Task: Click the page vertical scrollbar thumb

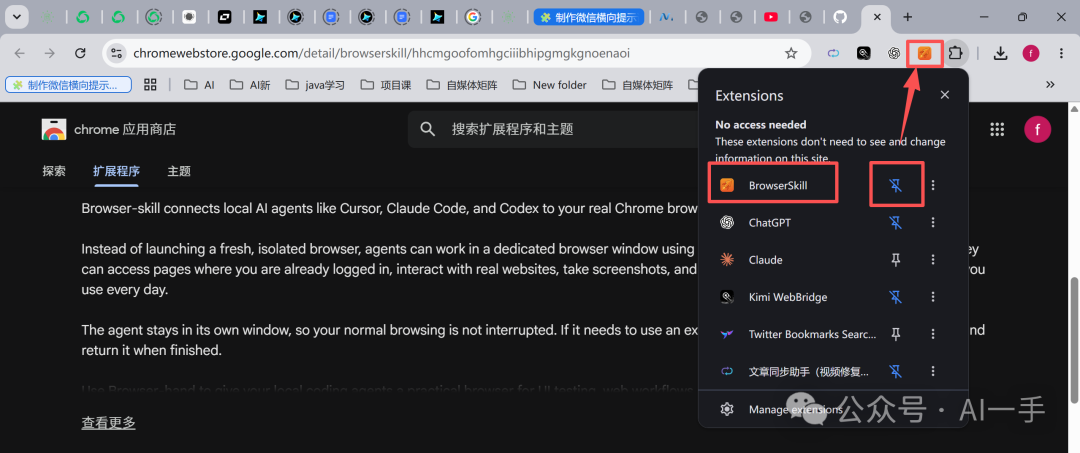Action: pyautogui.click(x=1073, y=339)
